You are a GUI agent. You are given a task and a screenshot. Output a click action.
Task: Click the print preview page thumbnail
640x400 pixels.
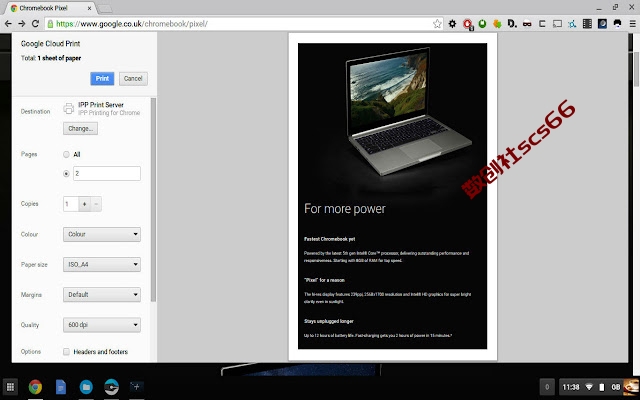pos(393,196)
